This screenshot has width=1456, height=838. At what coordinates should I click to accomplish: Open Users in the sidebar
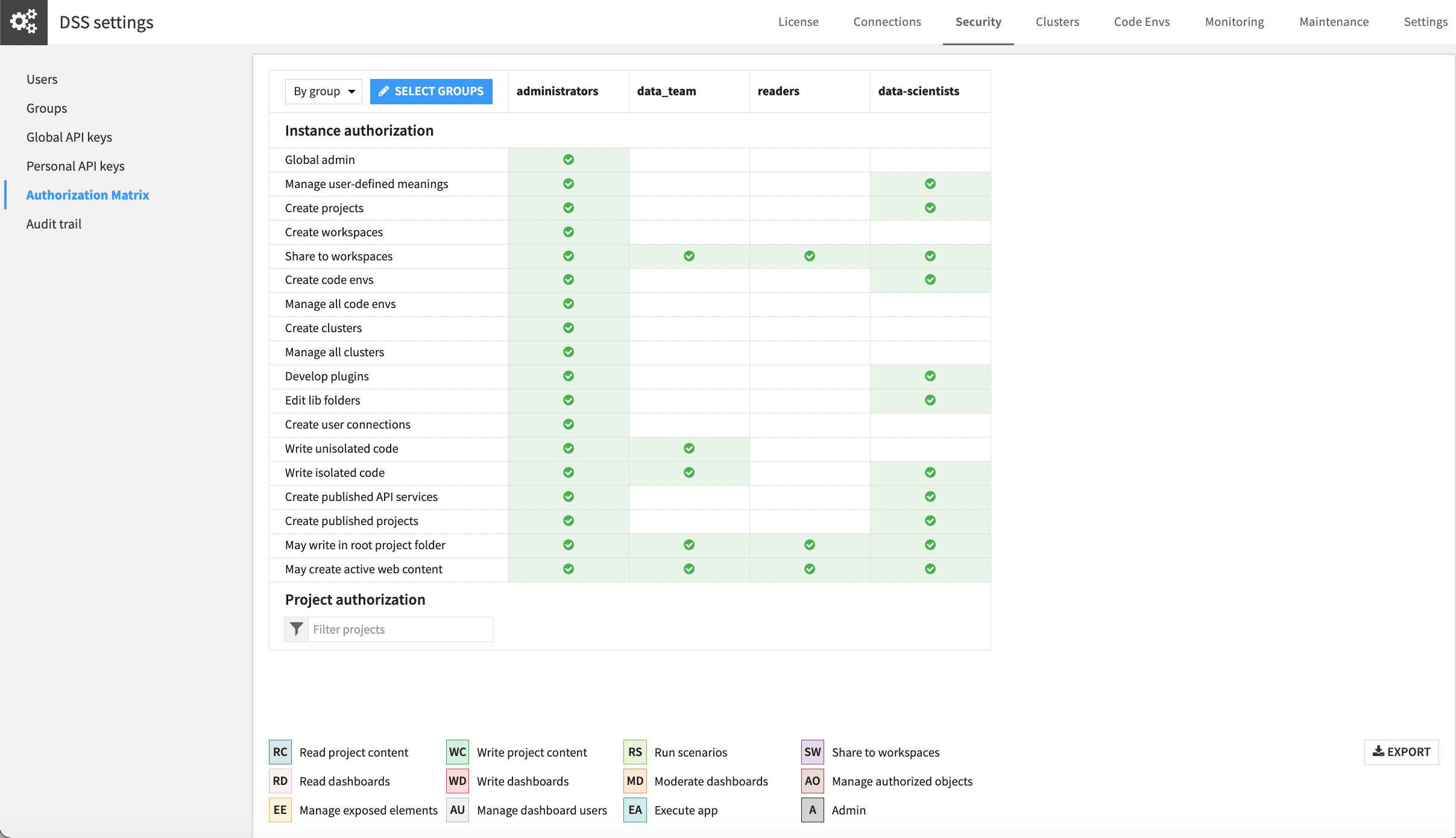[42, 80]
